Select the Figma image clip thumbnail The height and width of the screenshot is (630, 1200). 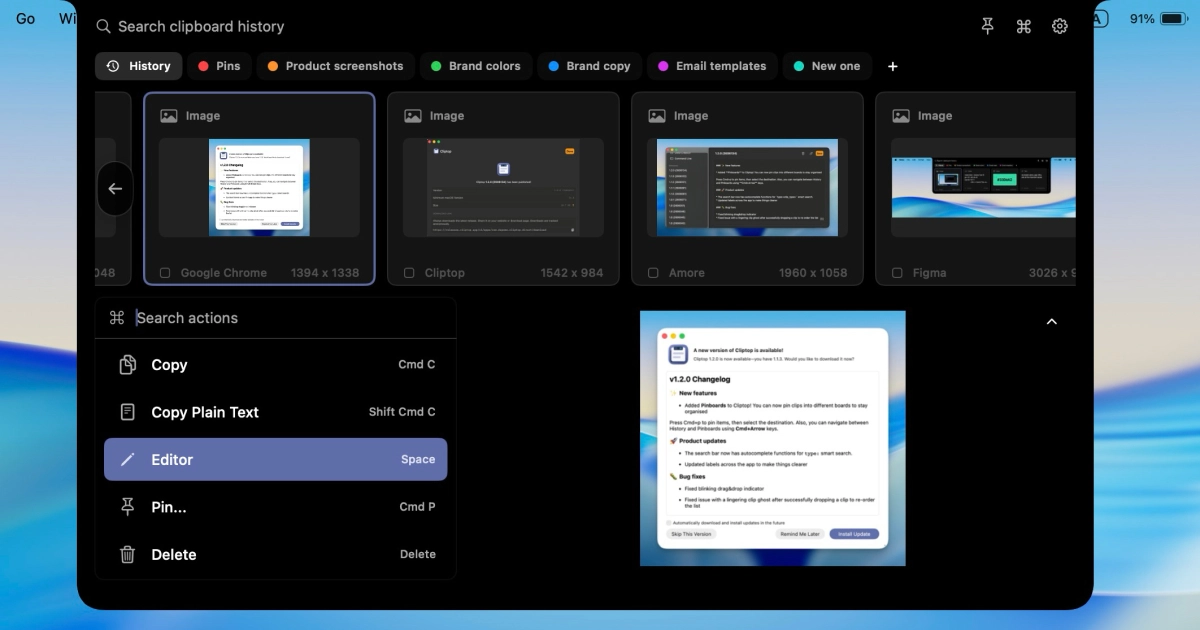pos(983,188)
